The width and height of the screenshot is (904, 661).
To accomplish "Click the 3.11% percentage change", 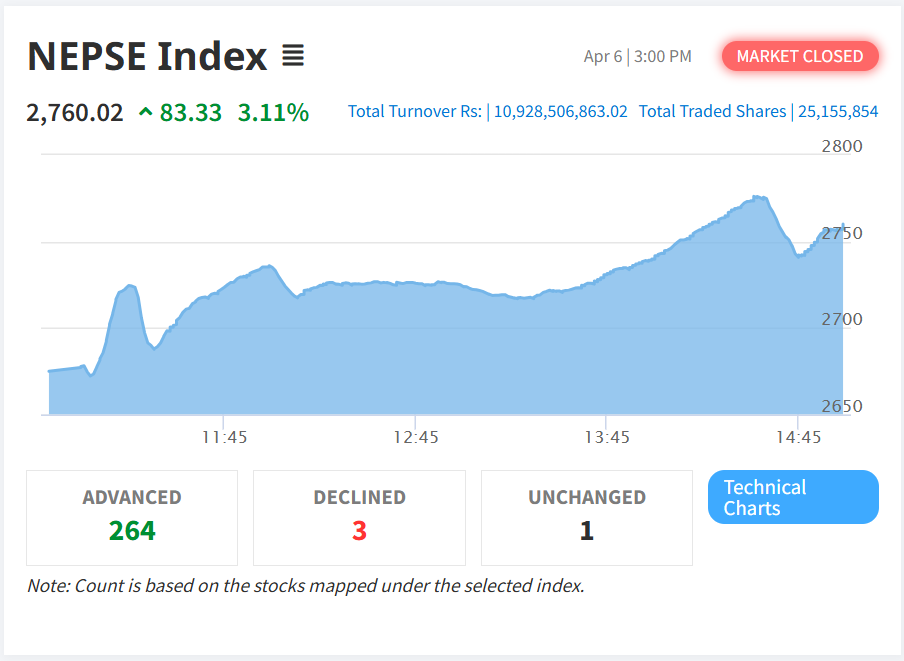I will point(273,112).
